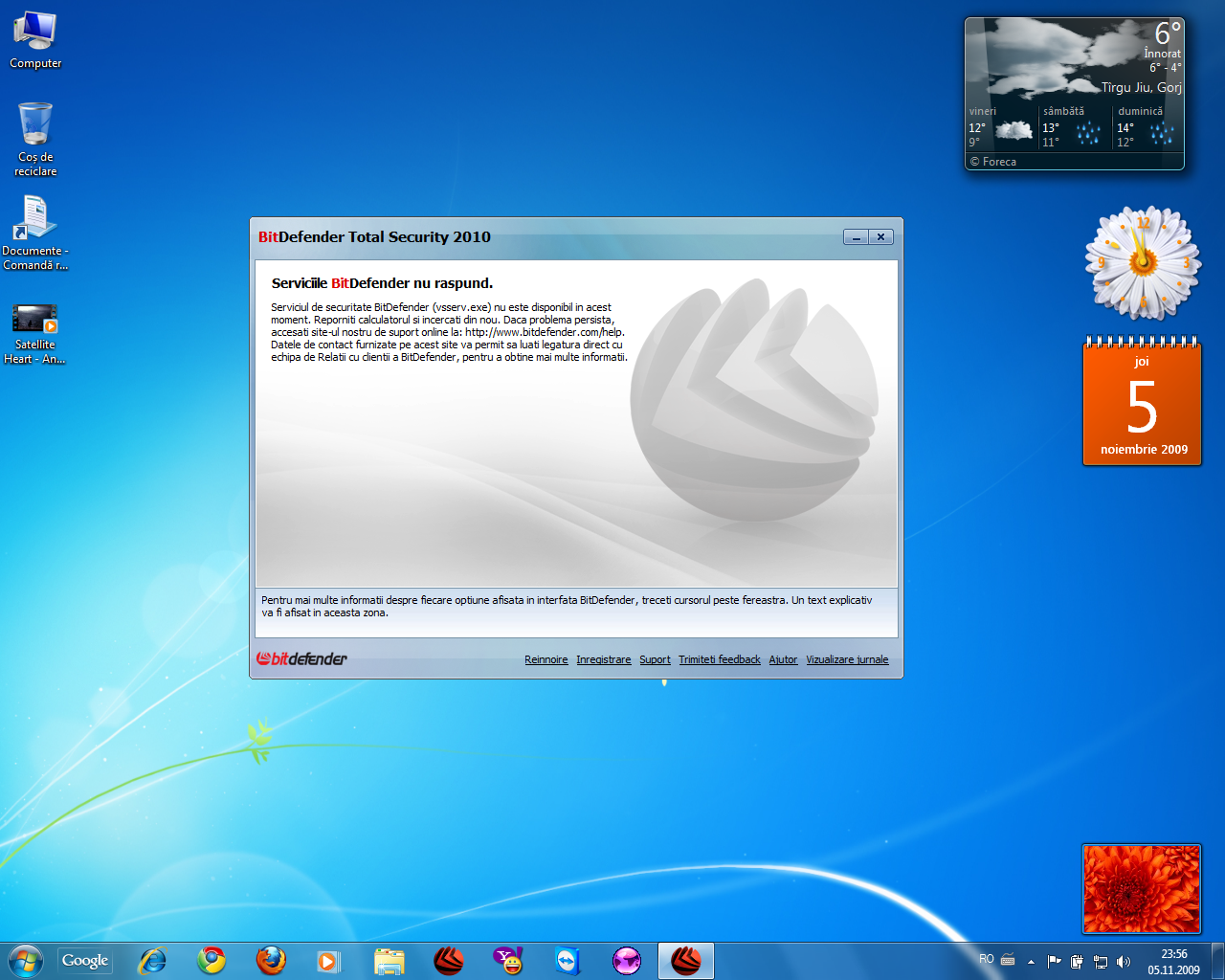Click the purple orb taskbar icon
The width and height of the screenshot is (1225, 980).
[627, 961]
